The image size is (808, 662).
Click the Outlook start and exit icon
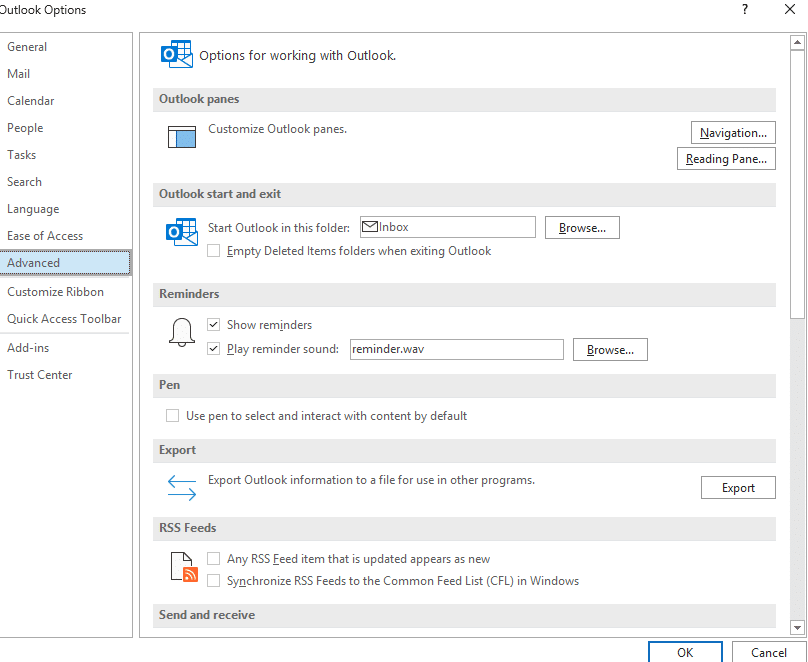point(181,233)
